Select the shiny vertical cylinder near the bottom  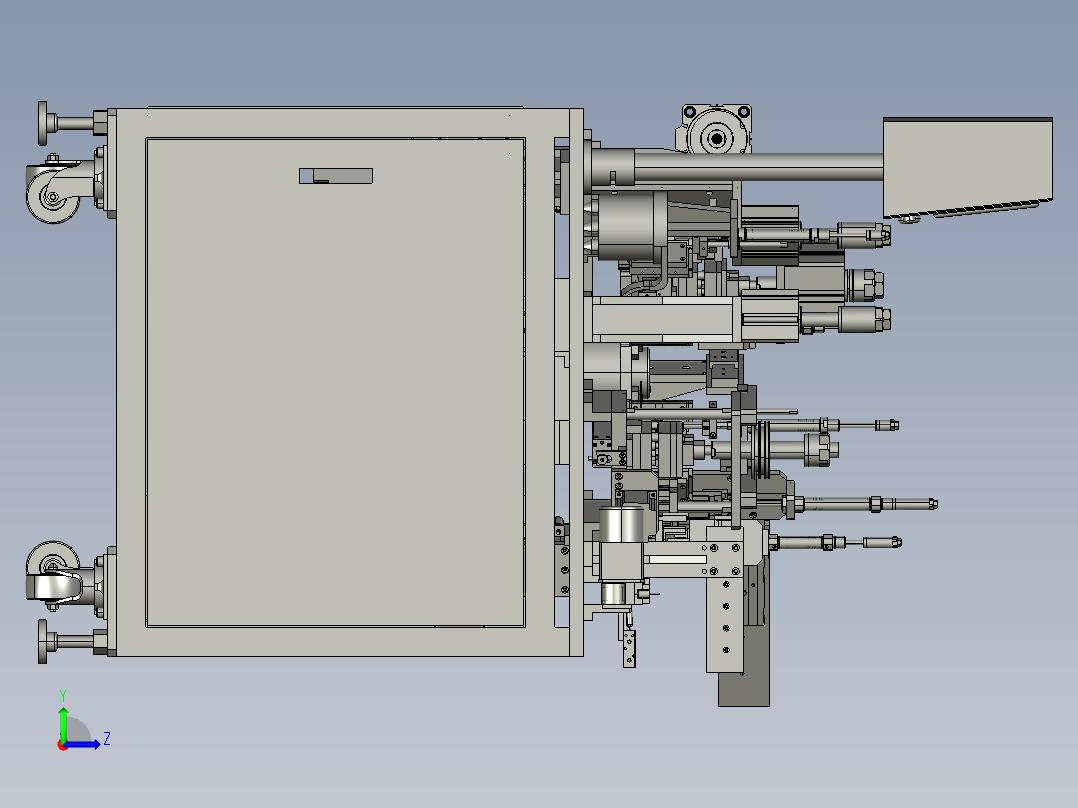click(621, 524)
